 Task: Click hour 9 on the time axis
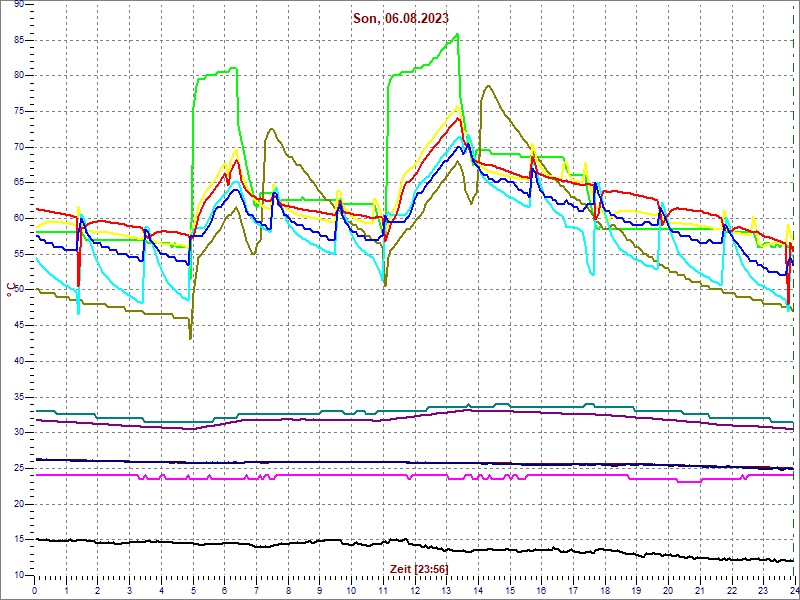pos(319,590)
